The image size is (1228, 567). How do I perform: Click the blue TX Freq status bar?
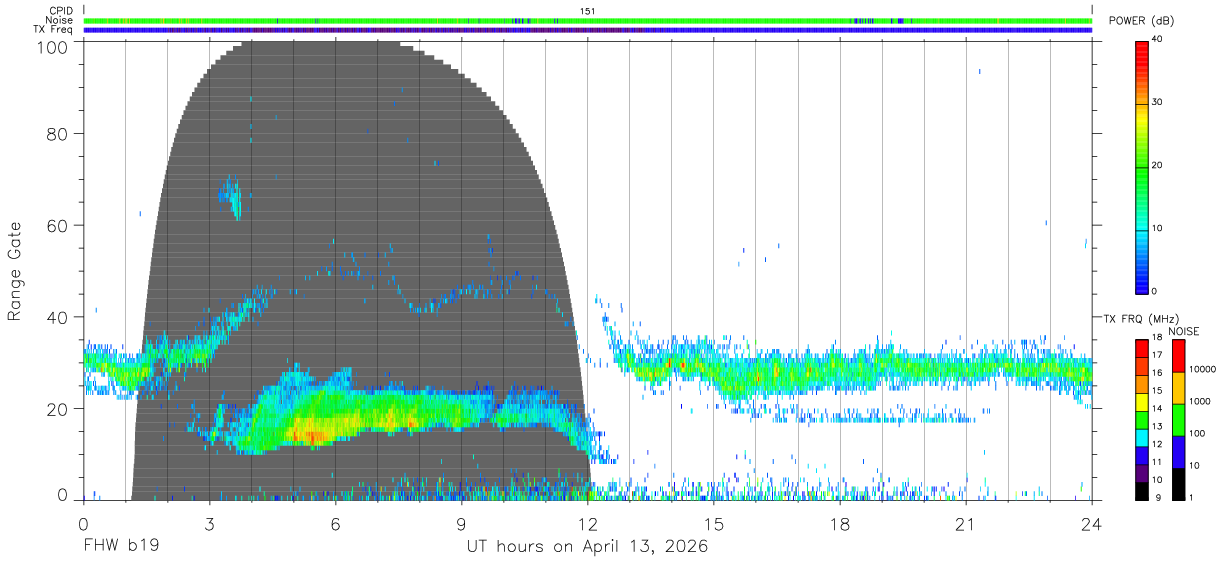(x=588, y=30)
